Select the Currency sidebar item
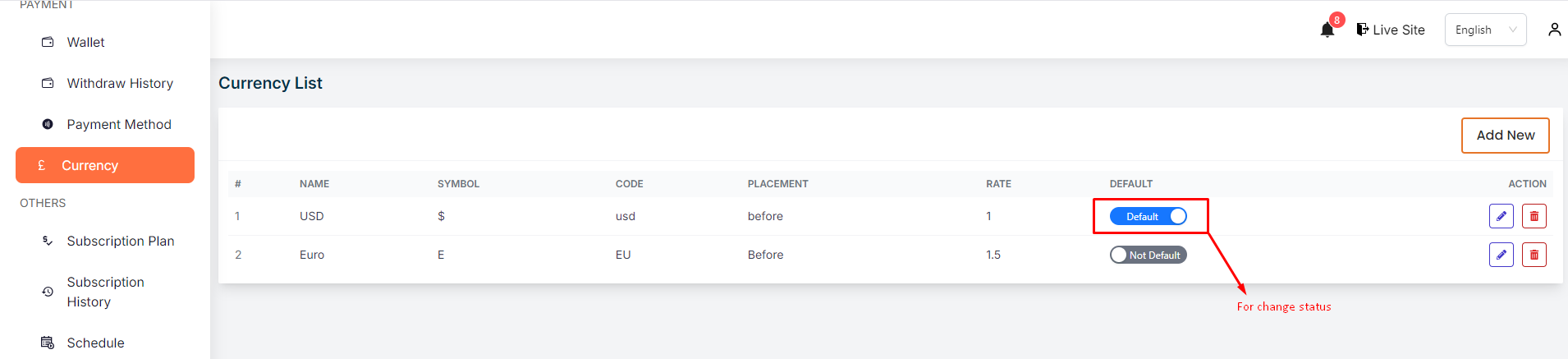The width and height of the screenshot is (1568, 359). coord(105,165)
